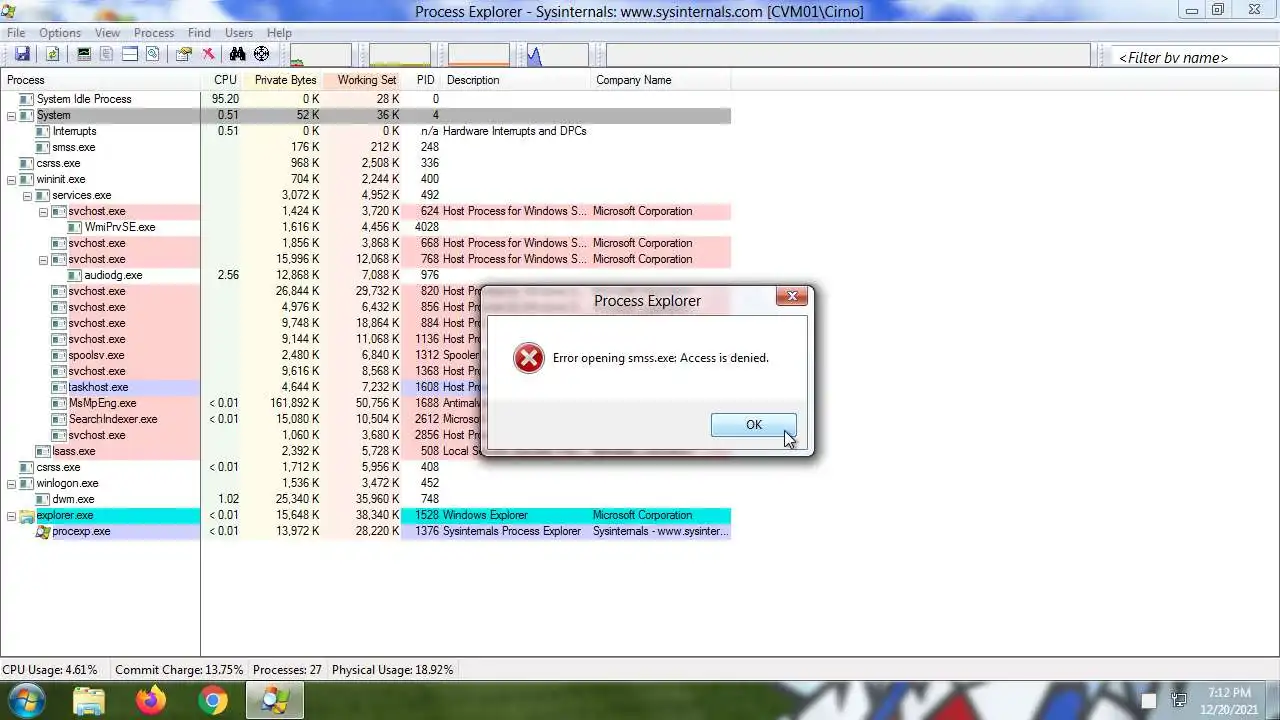
Task: Open the Properties toolbar icon
Action: click(x=184, y=54)
